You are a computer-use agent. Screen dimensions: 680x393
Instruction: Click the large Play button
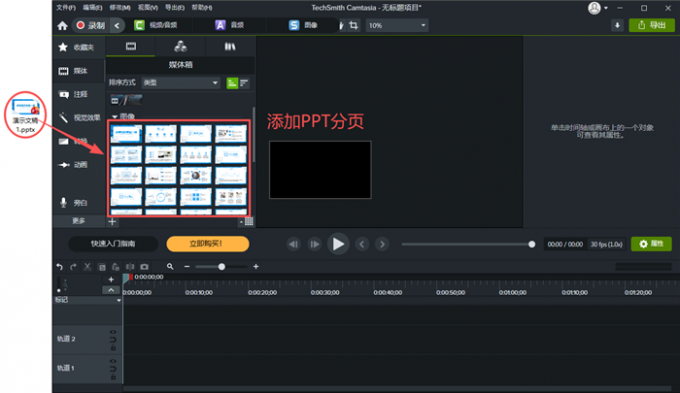click(x=338, y=244)
